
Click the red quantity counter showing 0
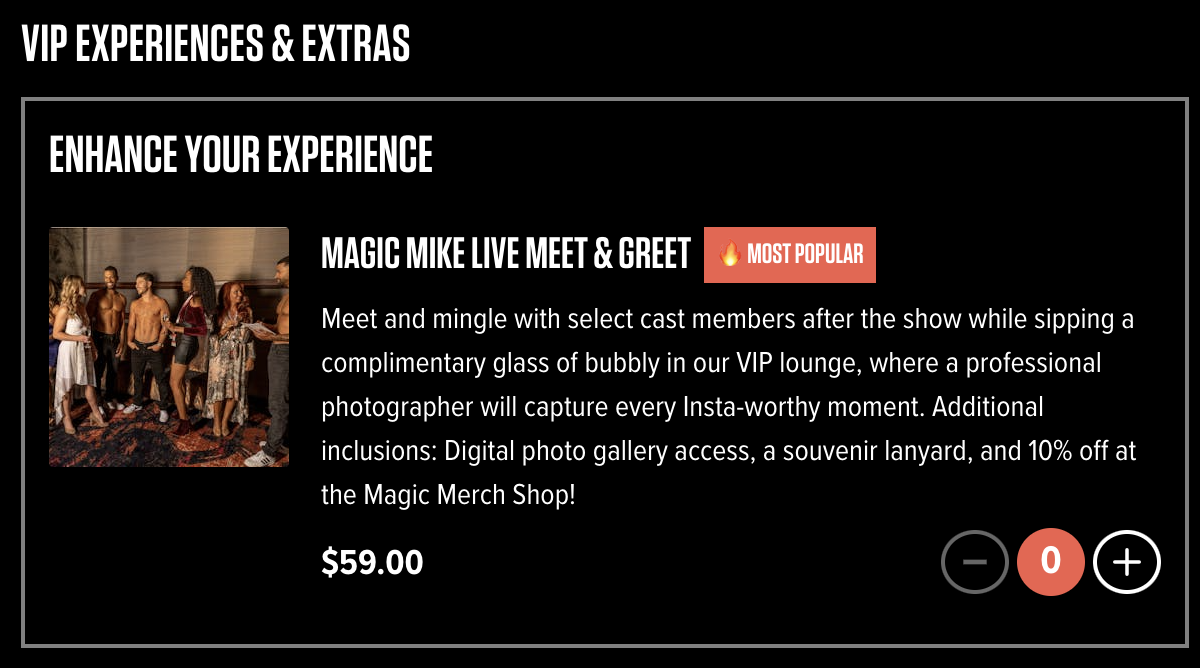click(x=1051, y=562)
